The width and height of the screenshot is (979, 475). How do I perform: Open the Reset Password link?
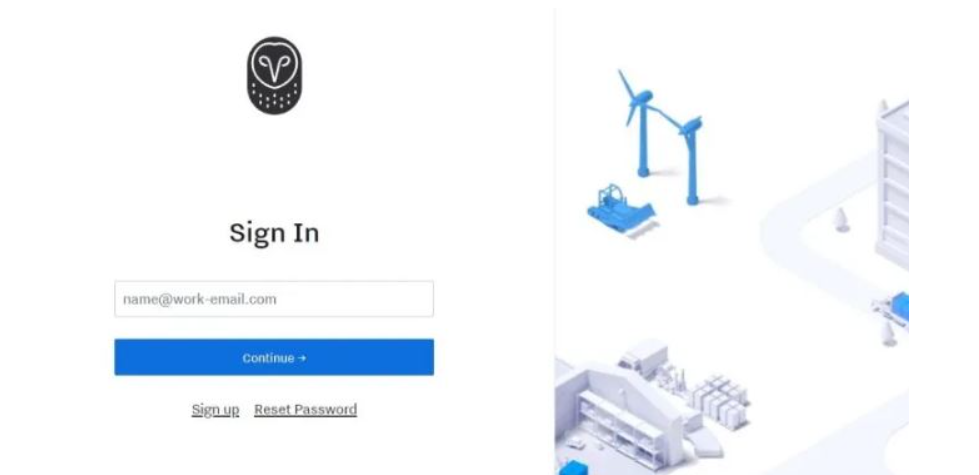point(305,409)
